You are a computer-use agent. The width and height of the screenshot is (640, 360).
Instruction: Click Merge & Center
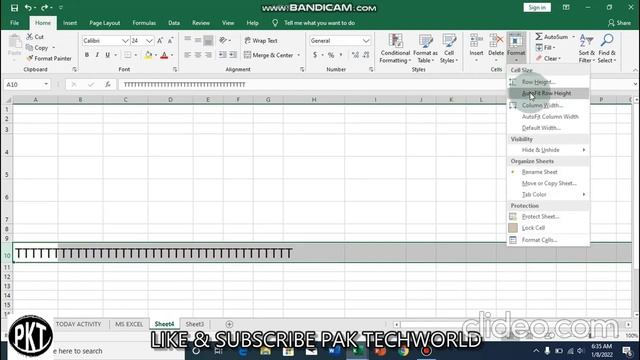click(269, 55)
